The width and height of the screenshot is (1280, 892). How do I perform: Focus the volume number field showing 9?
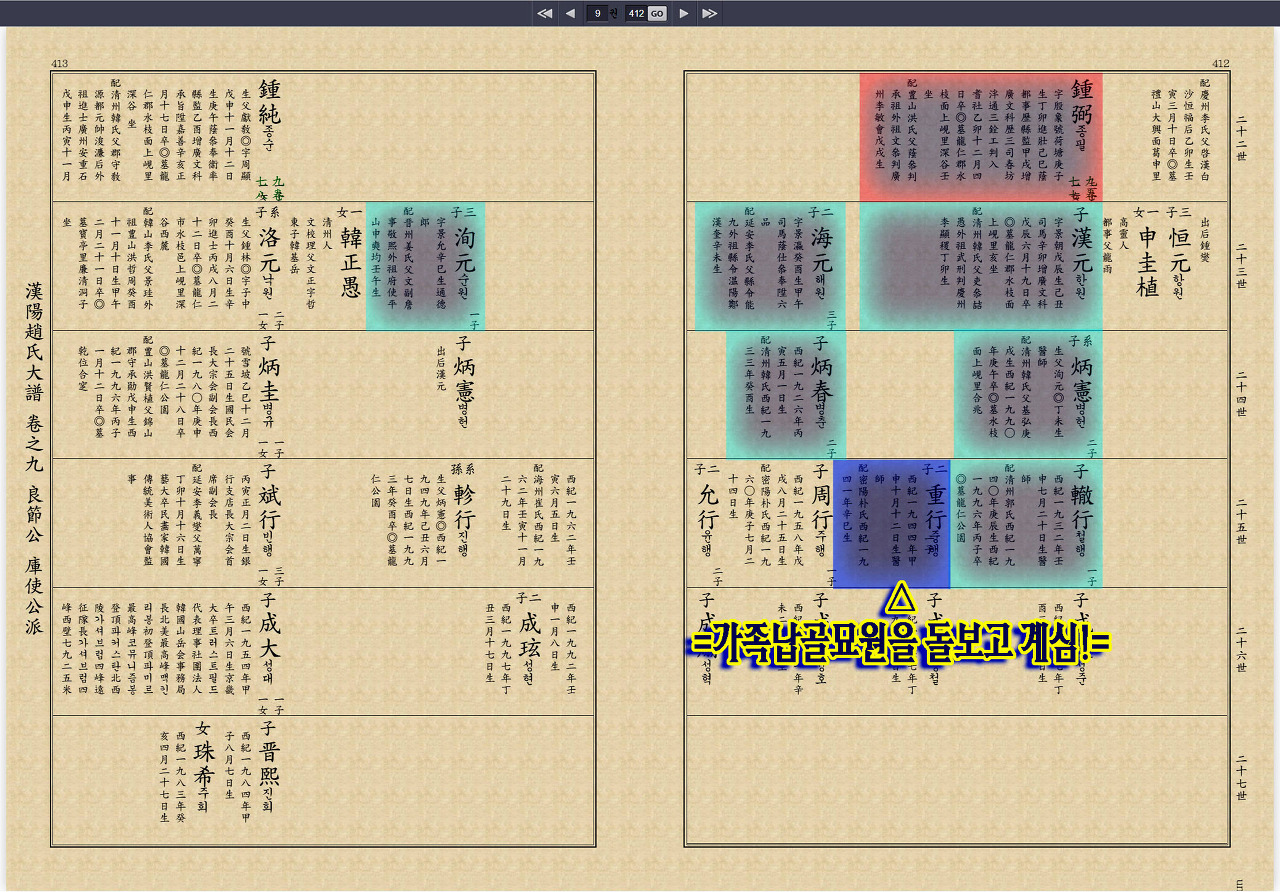[x=597, y=13]
